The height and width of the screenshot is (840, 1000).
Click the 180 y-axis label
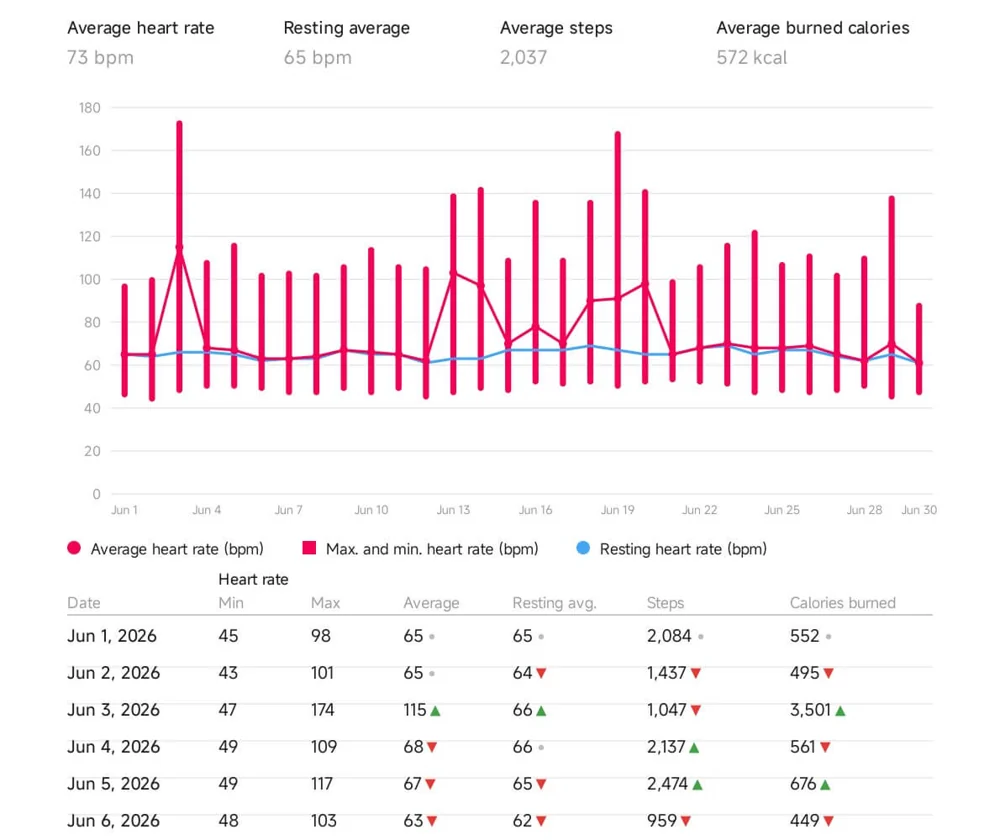click(x=90, y=108)
